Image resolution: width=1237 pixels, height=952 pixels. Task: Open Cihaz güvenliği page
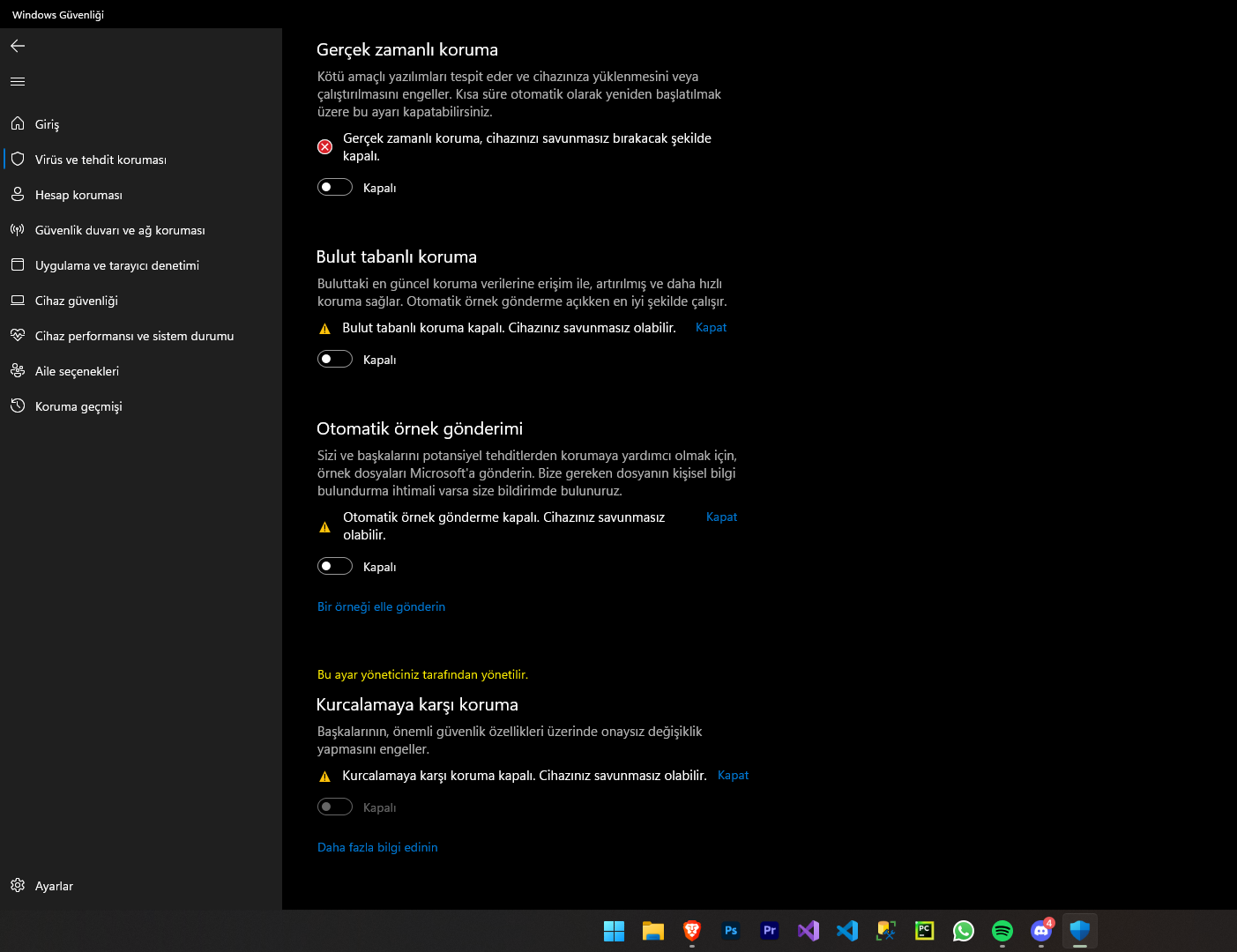141,301
